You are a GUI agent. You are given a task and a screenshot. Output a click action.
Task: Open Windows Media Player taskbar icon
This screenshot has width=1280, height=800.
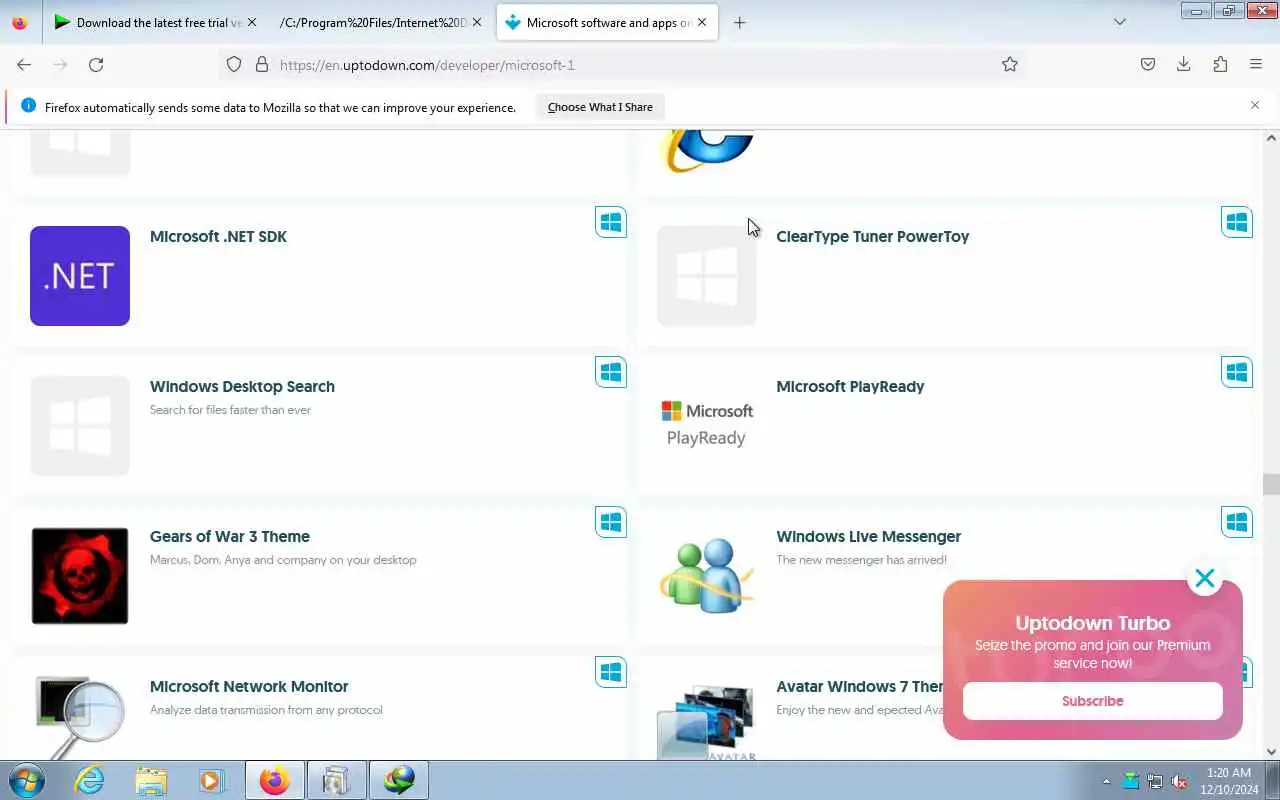tap(211, 780)
